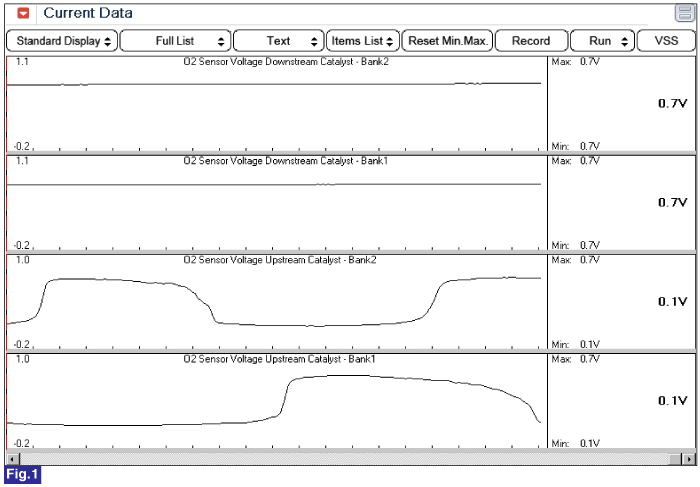The height and width of the screenshot is (487, 700).
Task: Open the Full List dropdown
Action: point(175,41)
